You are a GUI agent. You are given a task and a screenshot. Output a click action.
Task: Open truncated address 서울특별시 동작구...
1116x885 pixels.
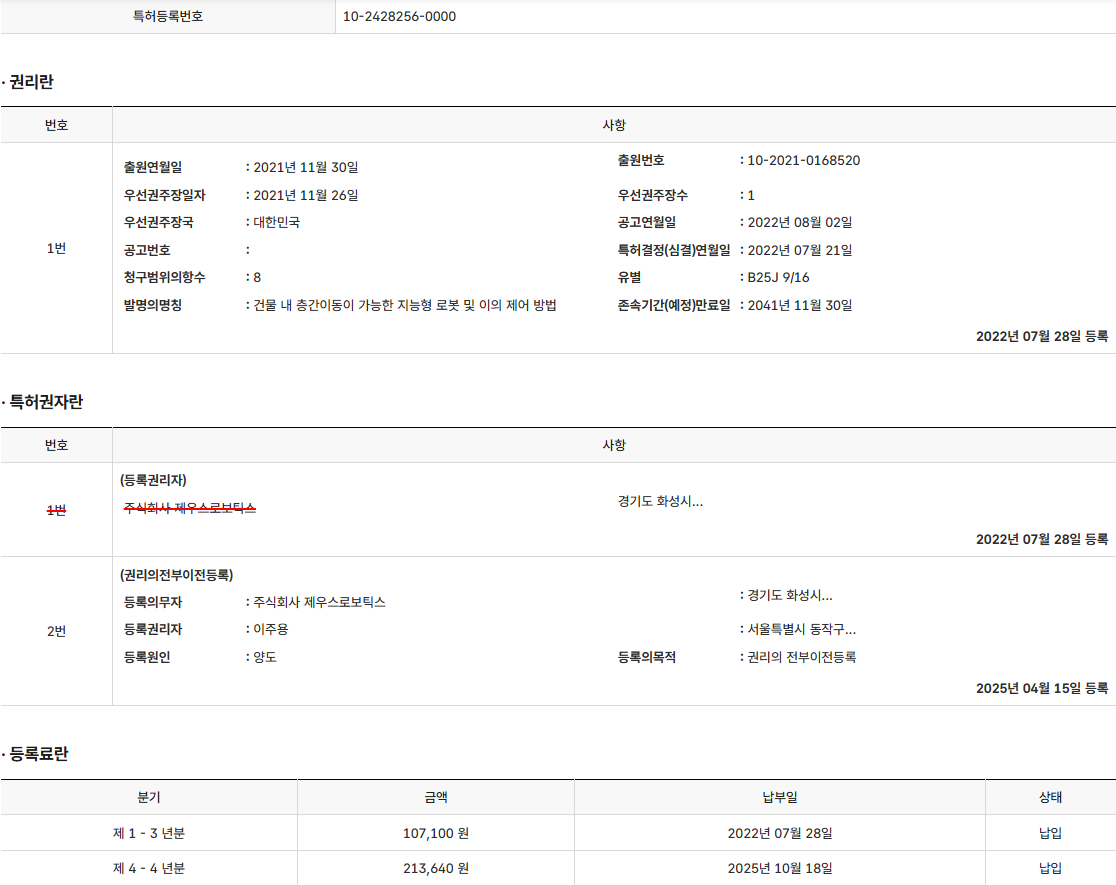point(801,629)
